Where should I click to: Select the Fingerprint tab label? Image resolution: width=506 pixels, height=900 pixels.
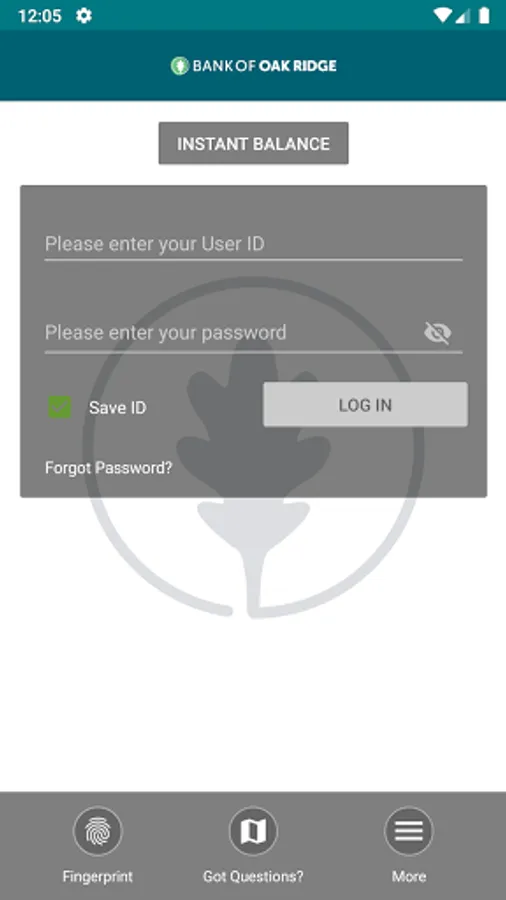point(98,876)
